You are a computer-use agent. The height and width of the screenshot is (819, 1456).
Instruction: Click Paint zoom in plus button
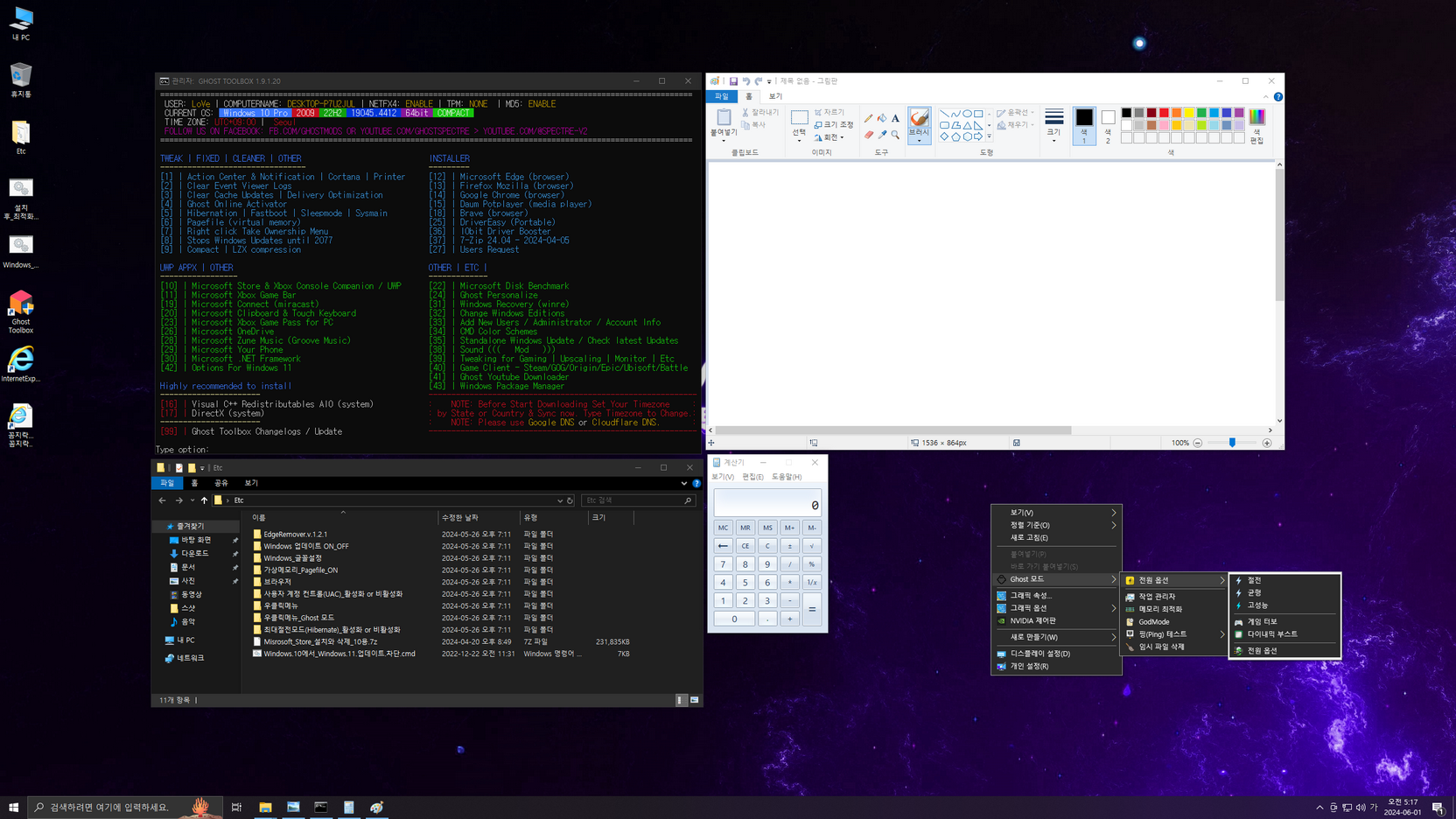[x=1266, y=443]
